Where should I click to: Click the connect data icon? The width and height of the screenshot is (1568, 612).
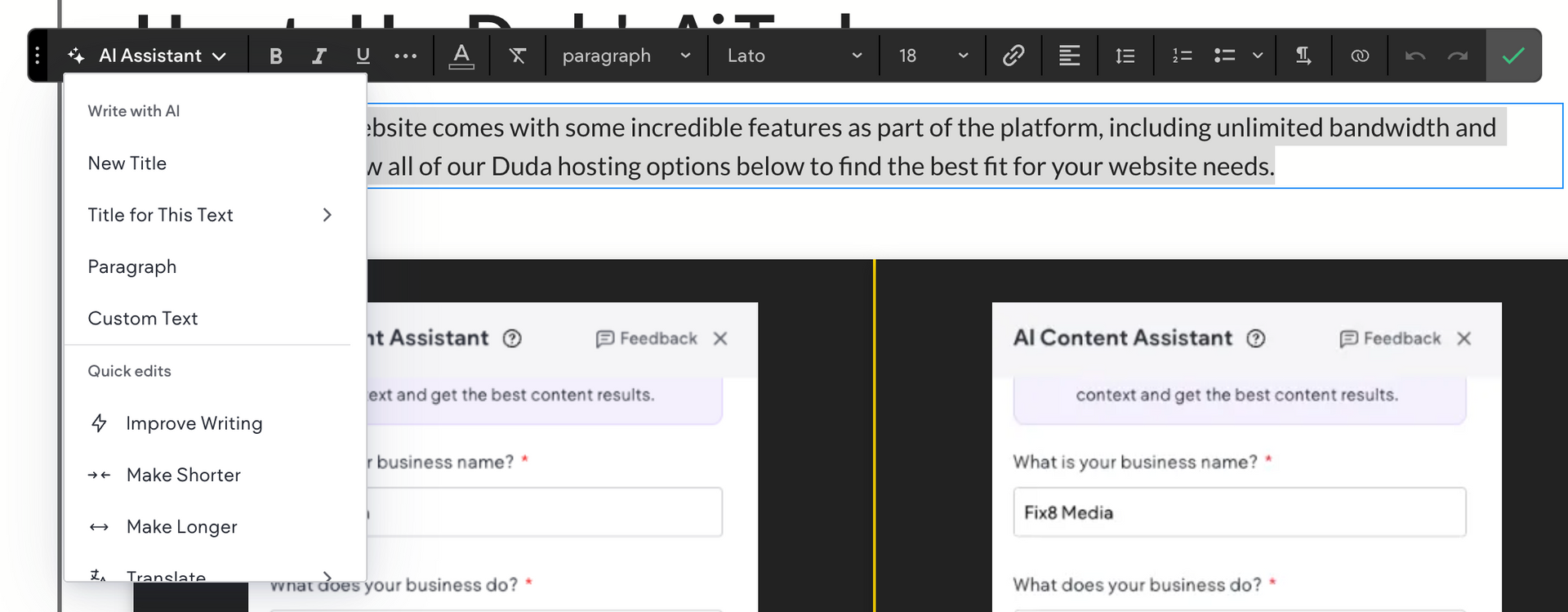pyautogui.click(x=1360, y=56)
